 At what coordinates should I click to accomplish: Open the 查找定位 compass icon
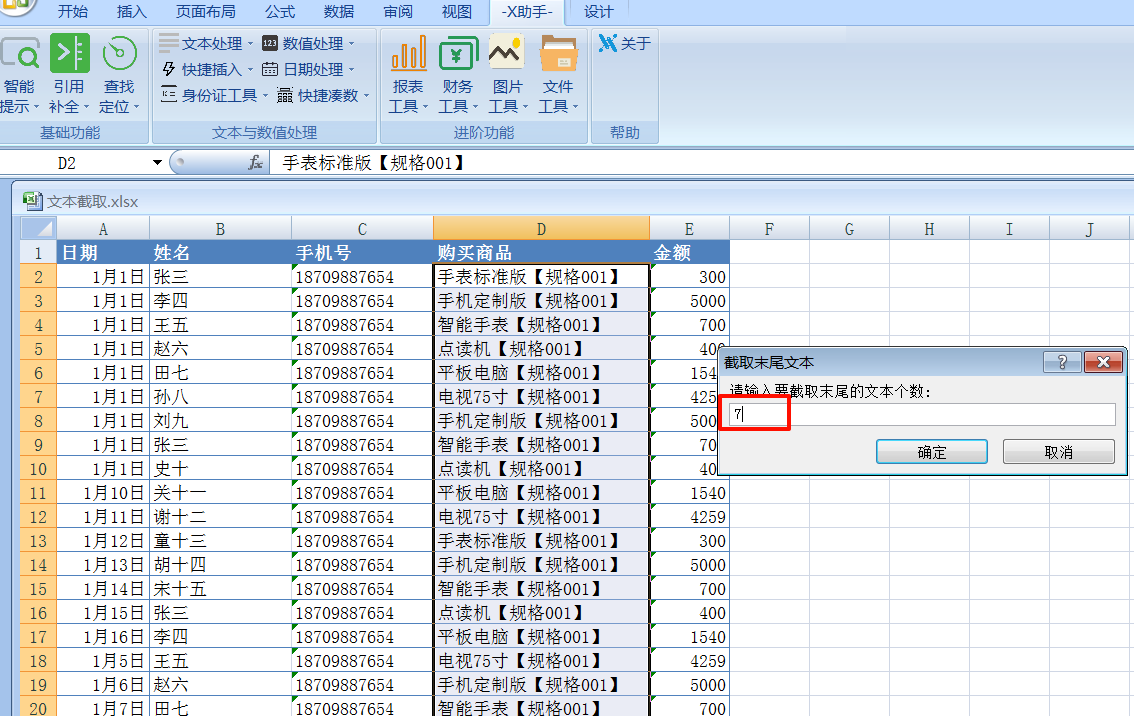click(119, 54)
